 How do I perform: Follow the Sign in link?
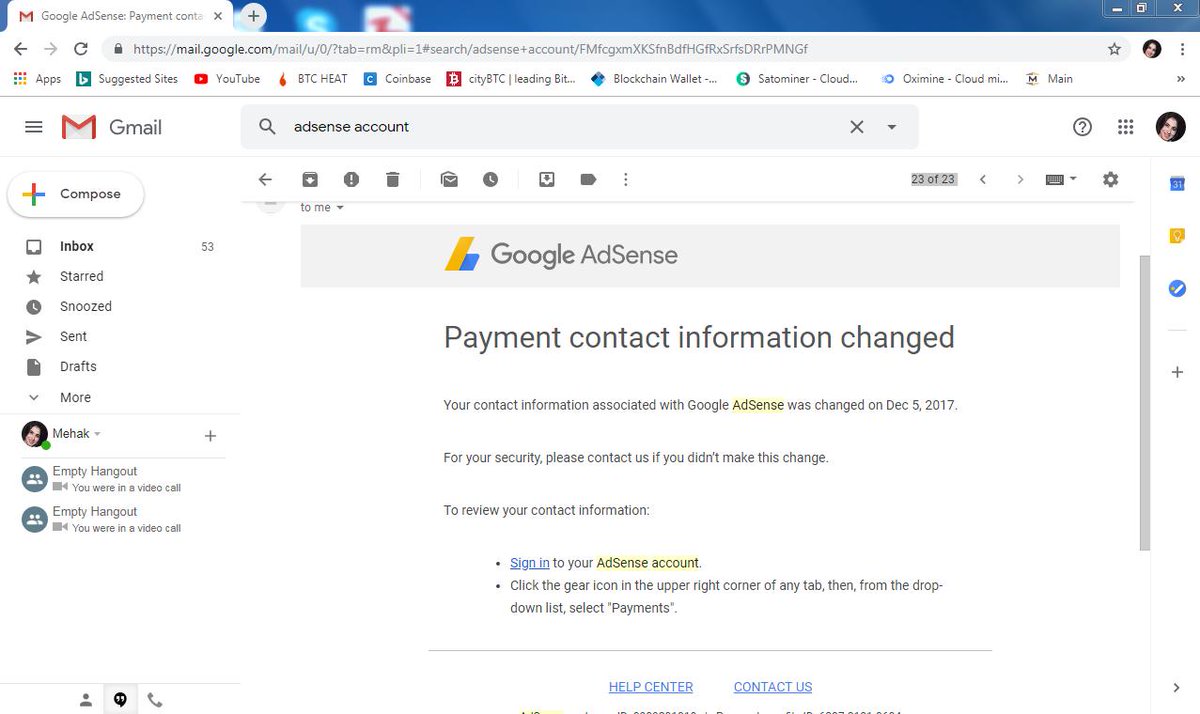(x=529, y=563)
